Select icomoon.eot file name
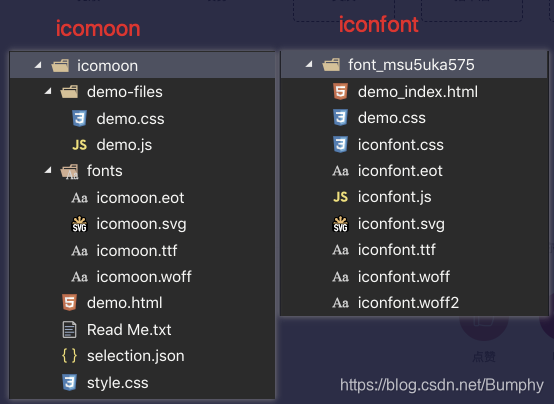This screenshot has height=404, width=554. (140, 198)
